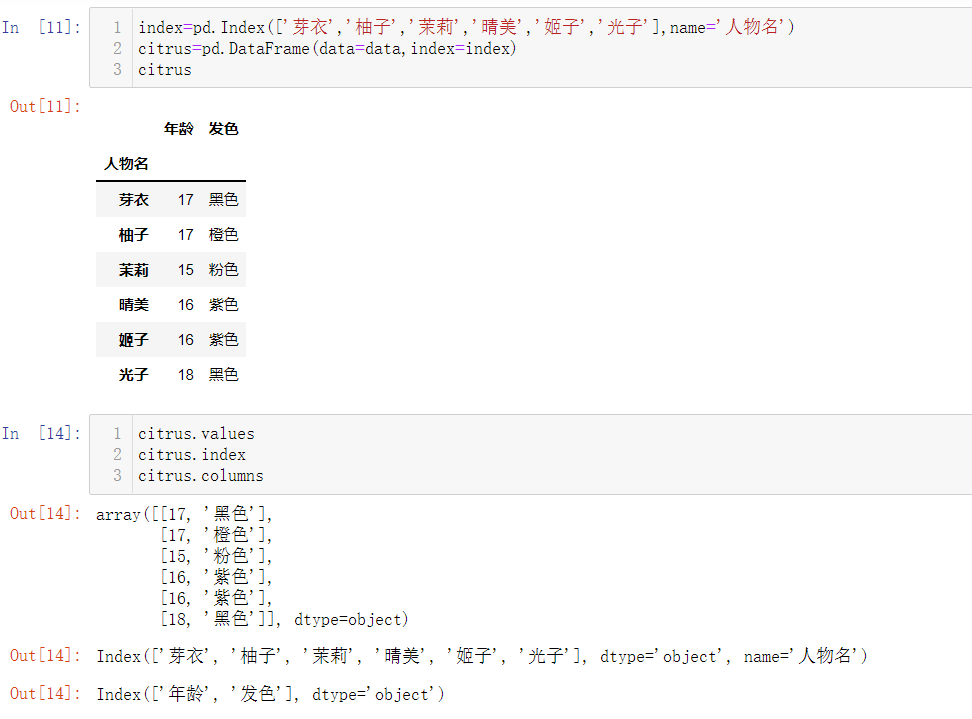Click the 光子 row label in table
Viewport: 972px width, 719px height.
(x=133, y=374)
